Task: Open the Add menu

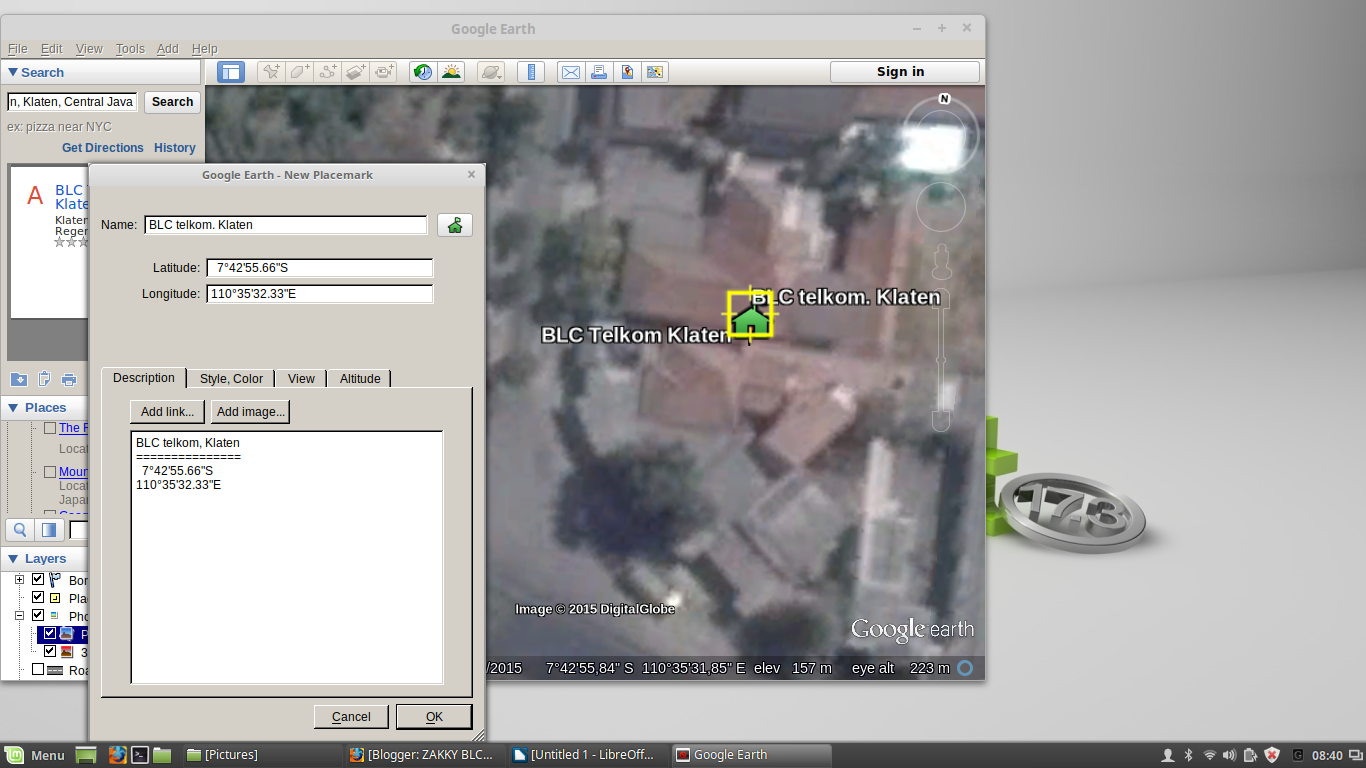Action: 168,48
